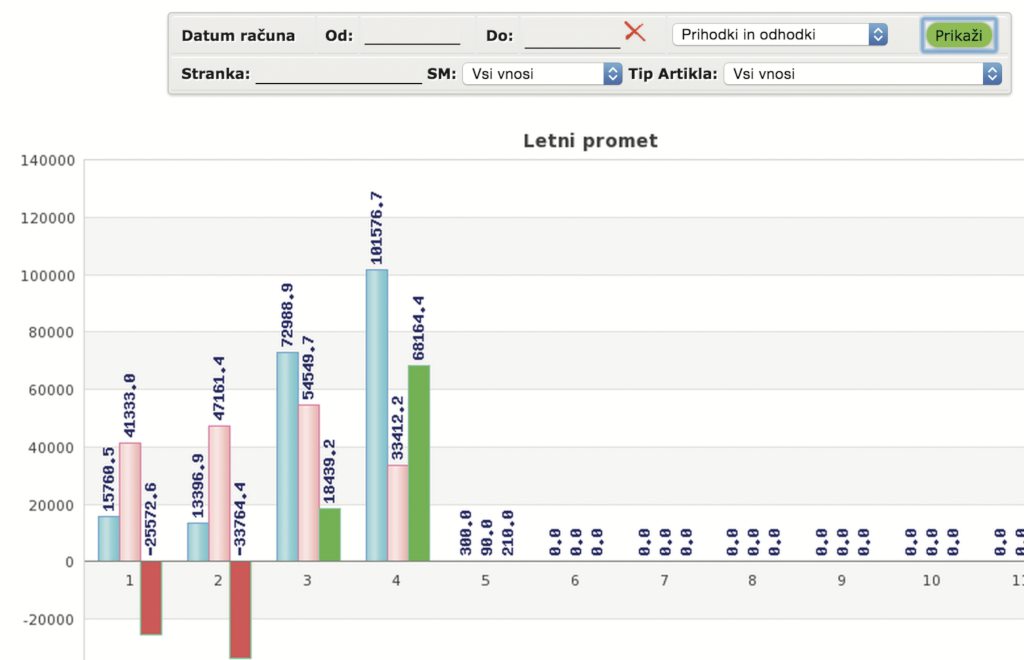Click the green bar labeled 18439.2
The image size is (1024, 660).
330,534
